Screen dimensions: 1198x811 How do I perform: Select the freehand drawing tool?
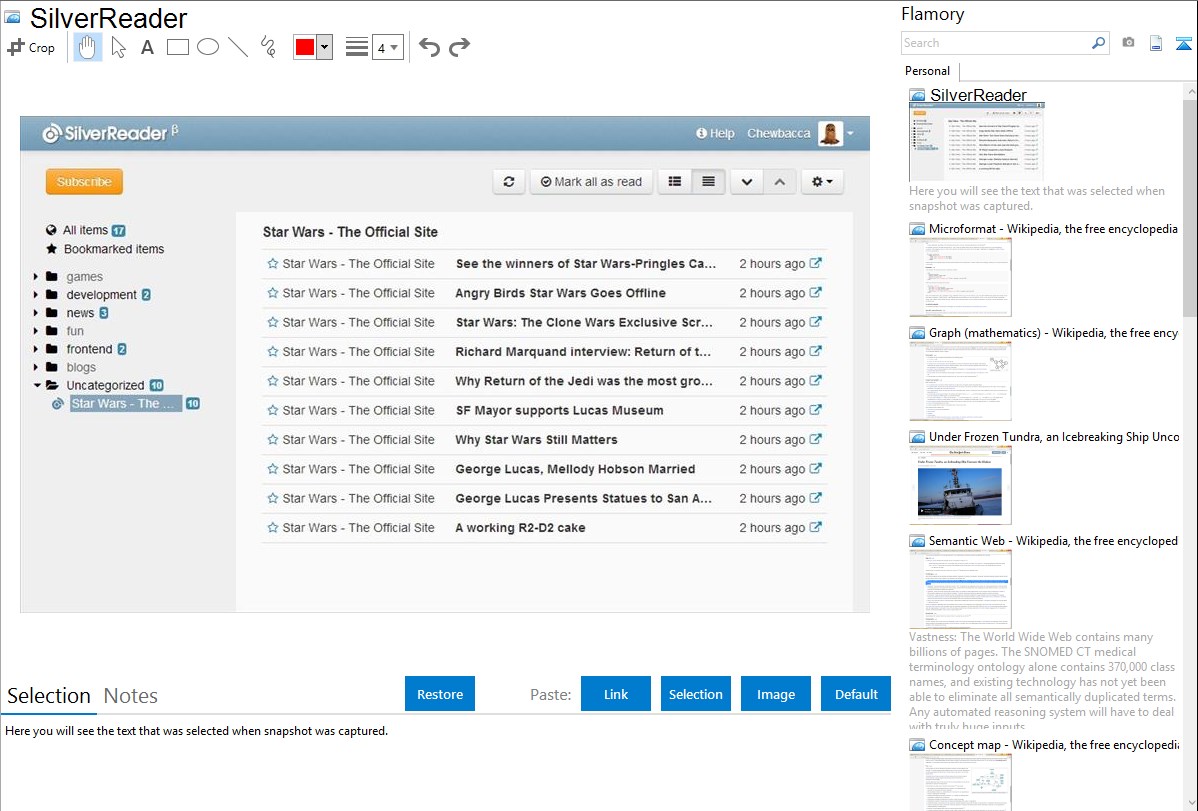268,47
